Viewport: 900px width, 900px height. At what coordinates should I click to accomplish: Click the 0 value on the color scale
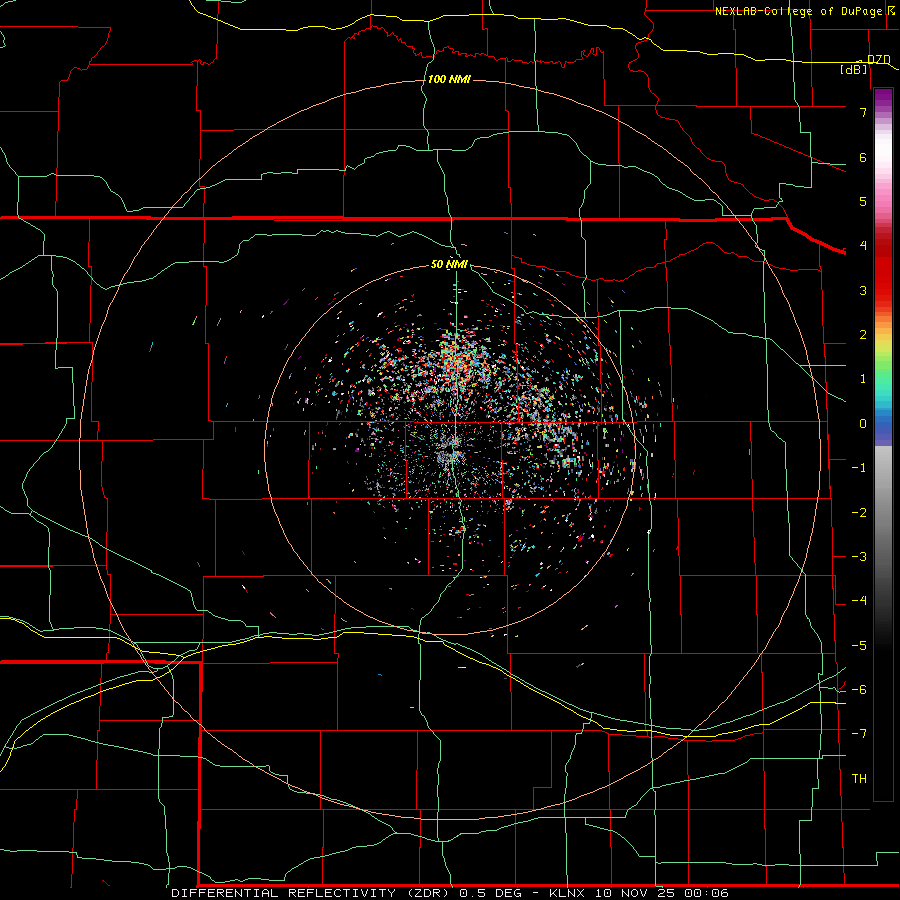(x=863, y=424)
